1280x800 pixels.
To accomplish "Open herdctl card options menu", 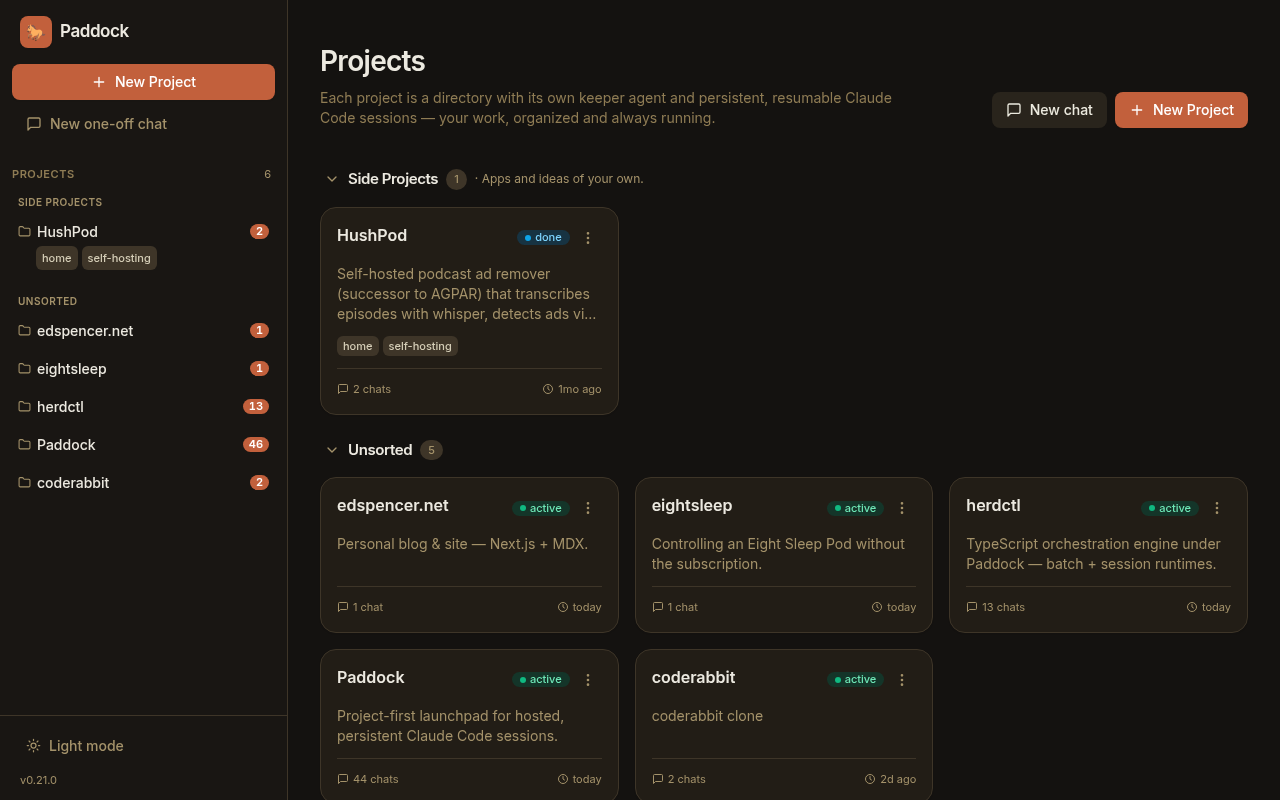I will click(x=1217, y=508).
